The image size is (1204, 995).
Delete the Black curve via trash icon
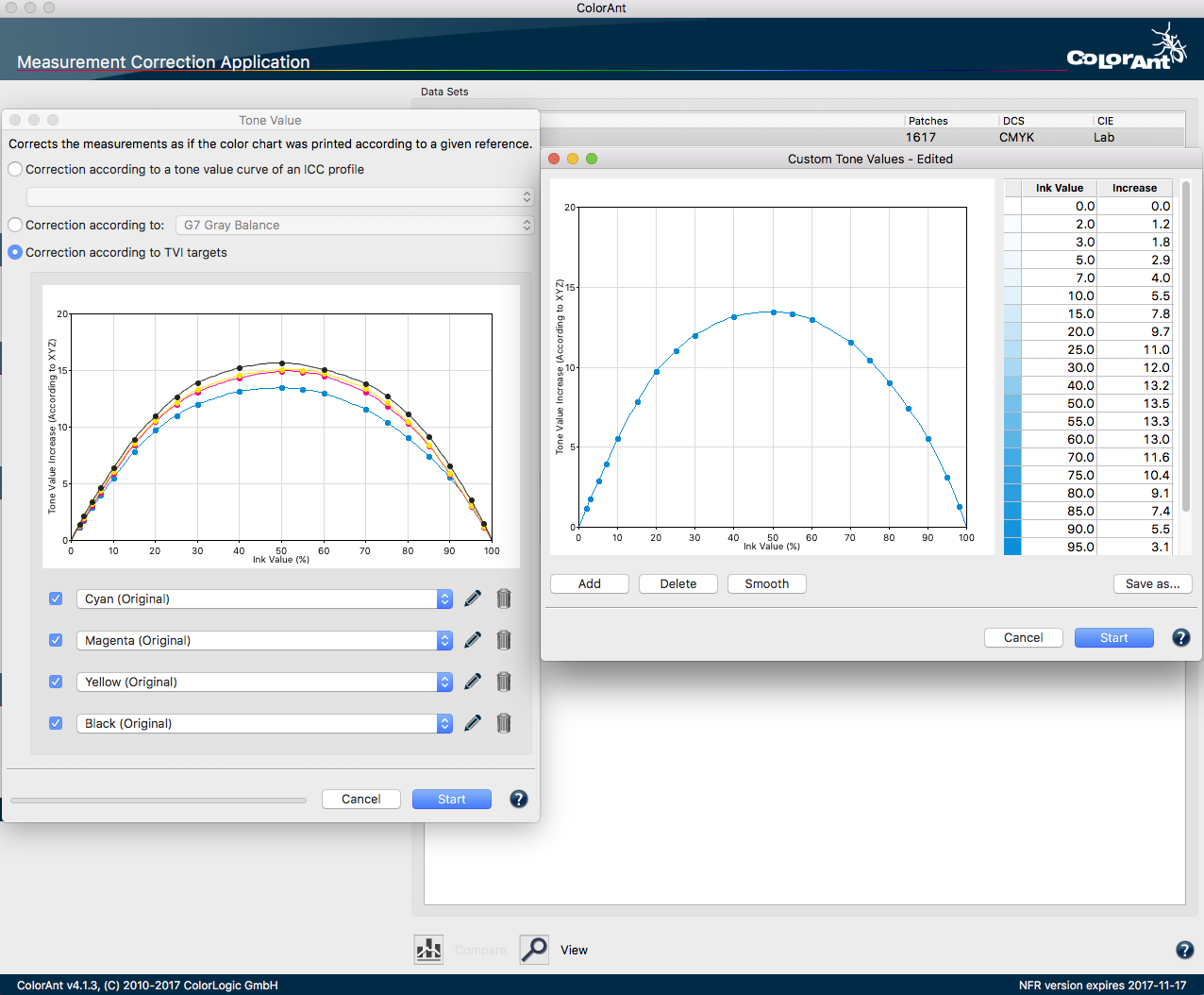pos(504,723)
